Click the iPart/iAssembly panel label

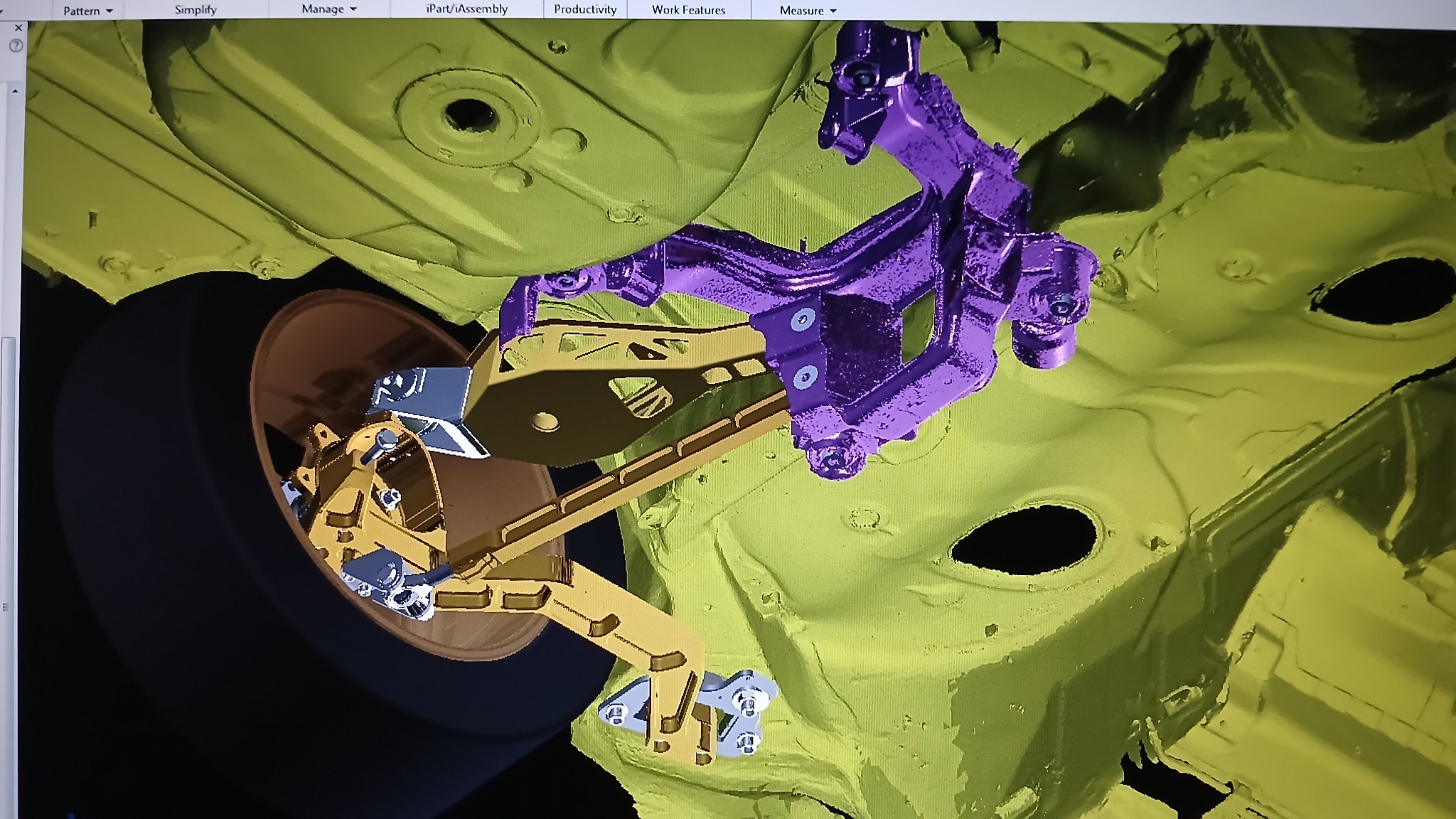(467, 9)
